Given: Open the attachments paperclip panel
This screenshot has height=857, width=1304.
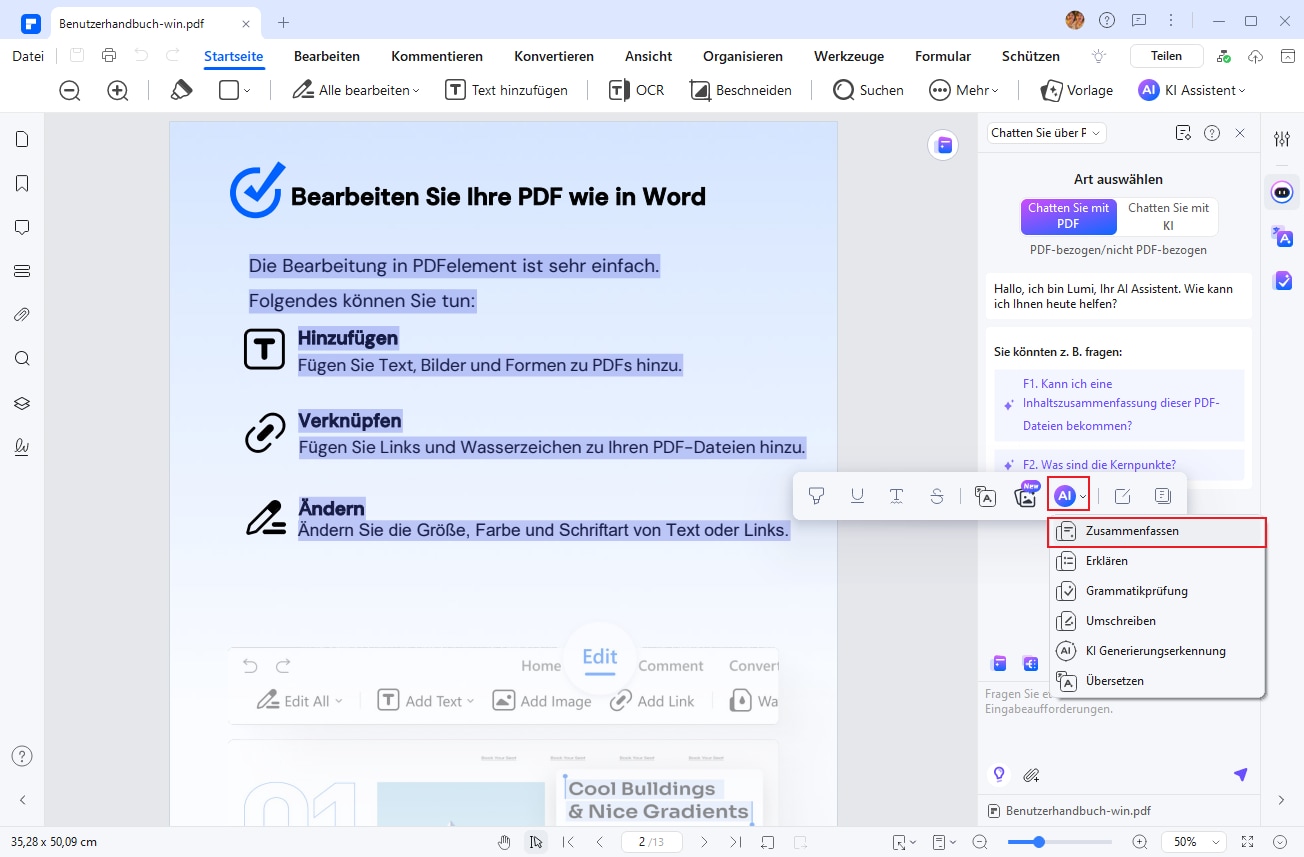Looking at the screenshot, I should (22, 314).
